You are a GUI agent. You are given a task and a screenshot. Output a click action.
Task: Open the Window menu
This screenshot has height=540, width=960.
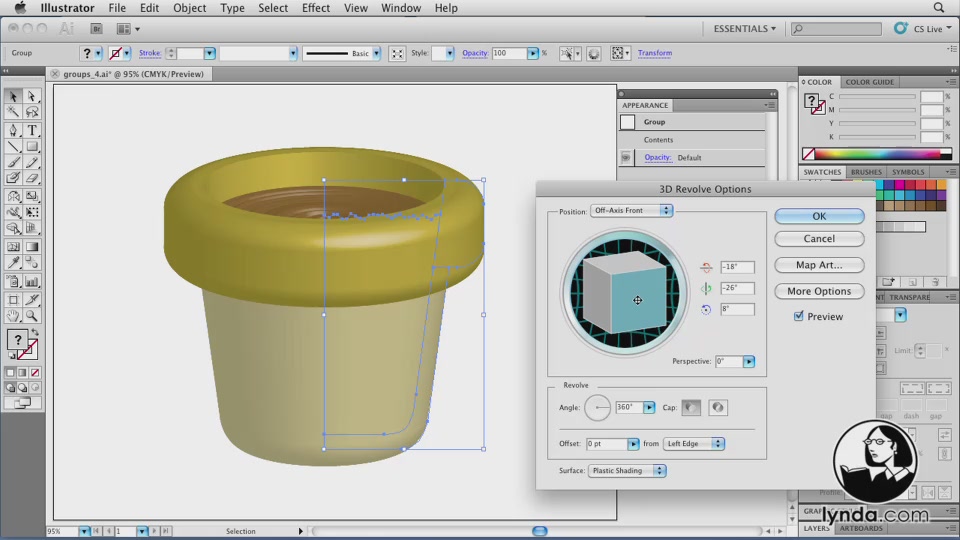pos(400,8)
